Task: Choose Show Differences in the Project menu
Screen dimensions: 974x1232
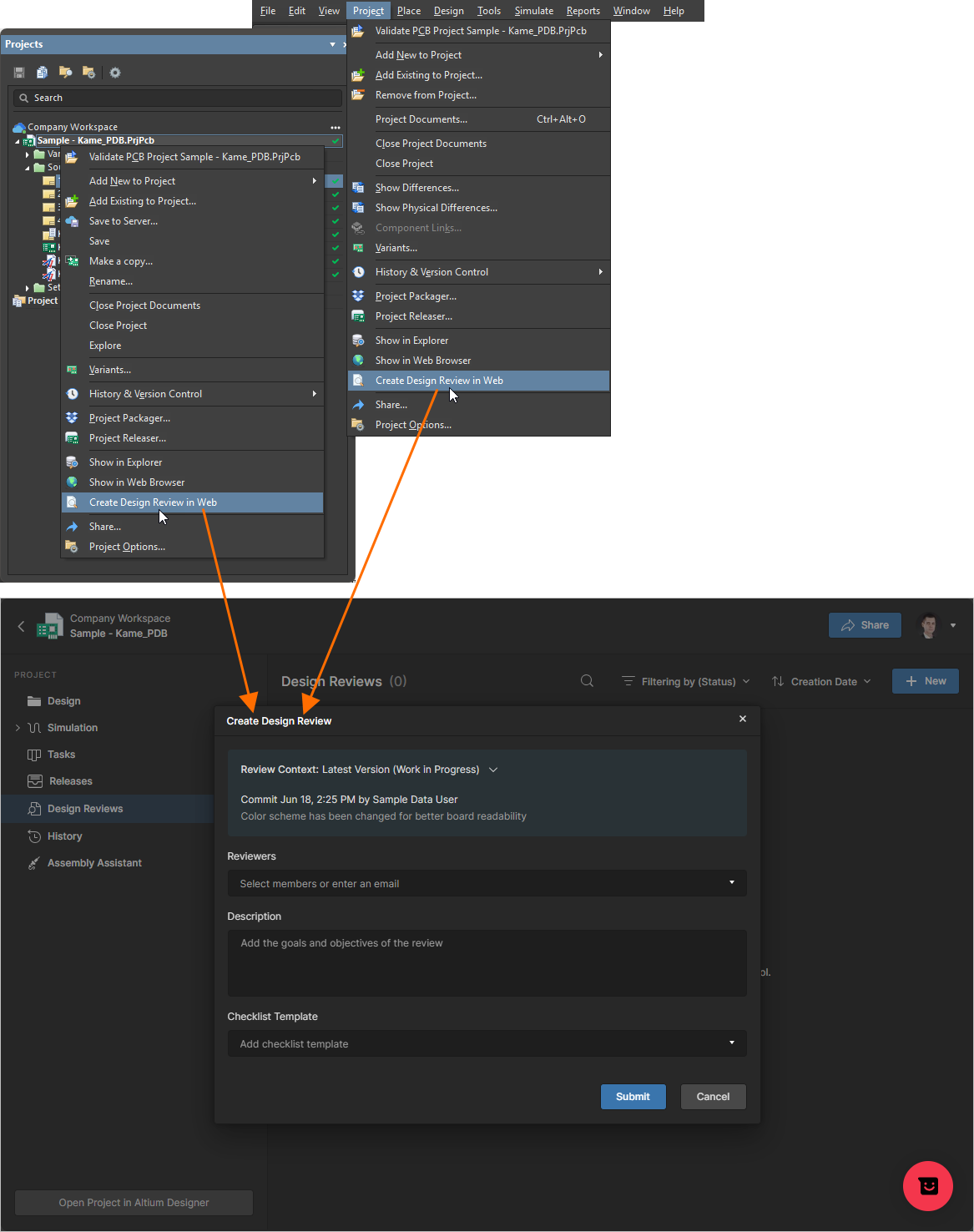Action: (479, 188)
